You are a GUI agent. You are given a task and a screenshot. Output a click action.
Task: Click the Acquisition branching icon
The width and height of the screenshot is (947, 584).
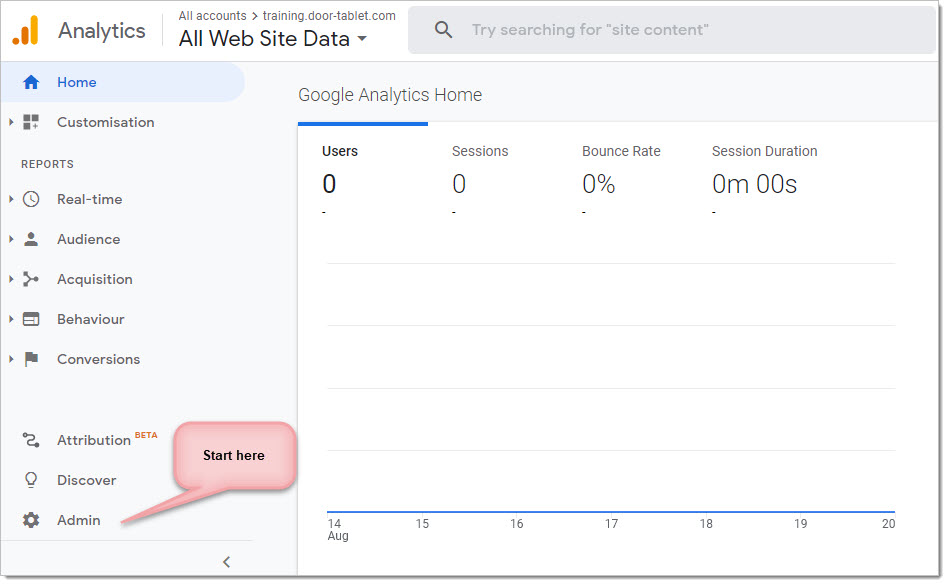click(x=31, y=279)
